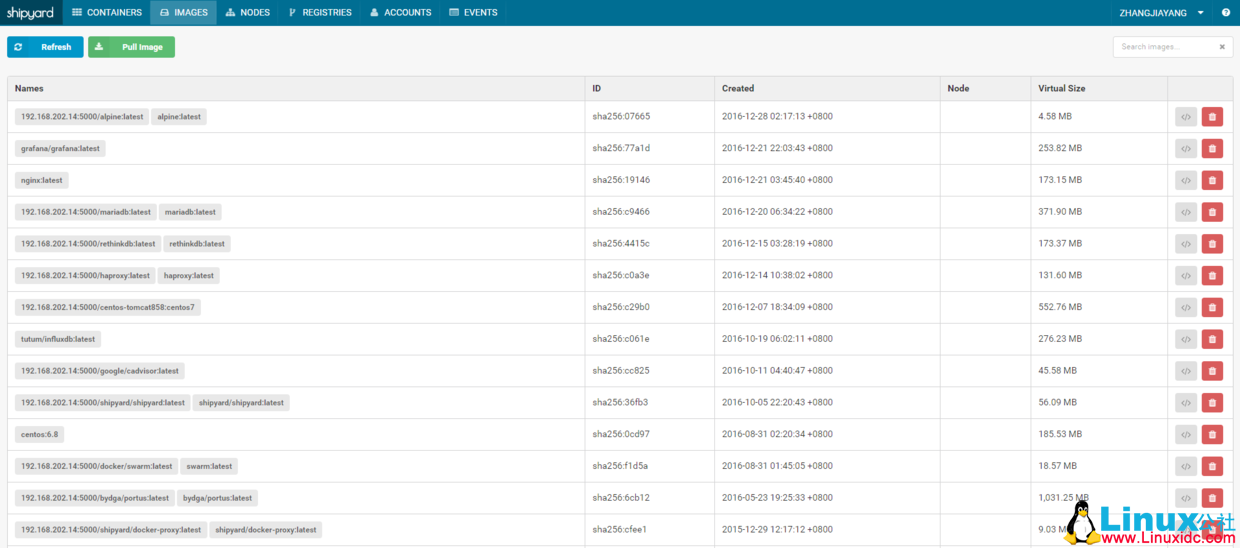Open the Nodes tab
This screenshot has height=548, width=1240.
(248, 13)
